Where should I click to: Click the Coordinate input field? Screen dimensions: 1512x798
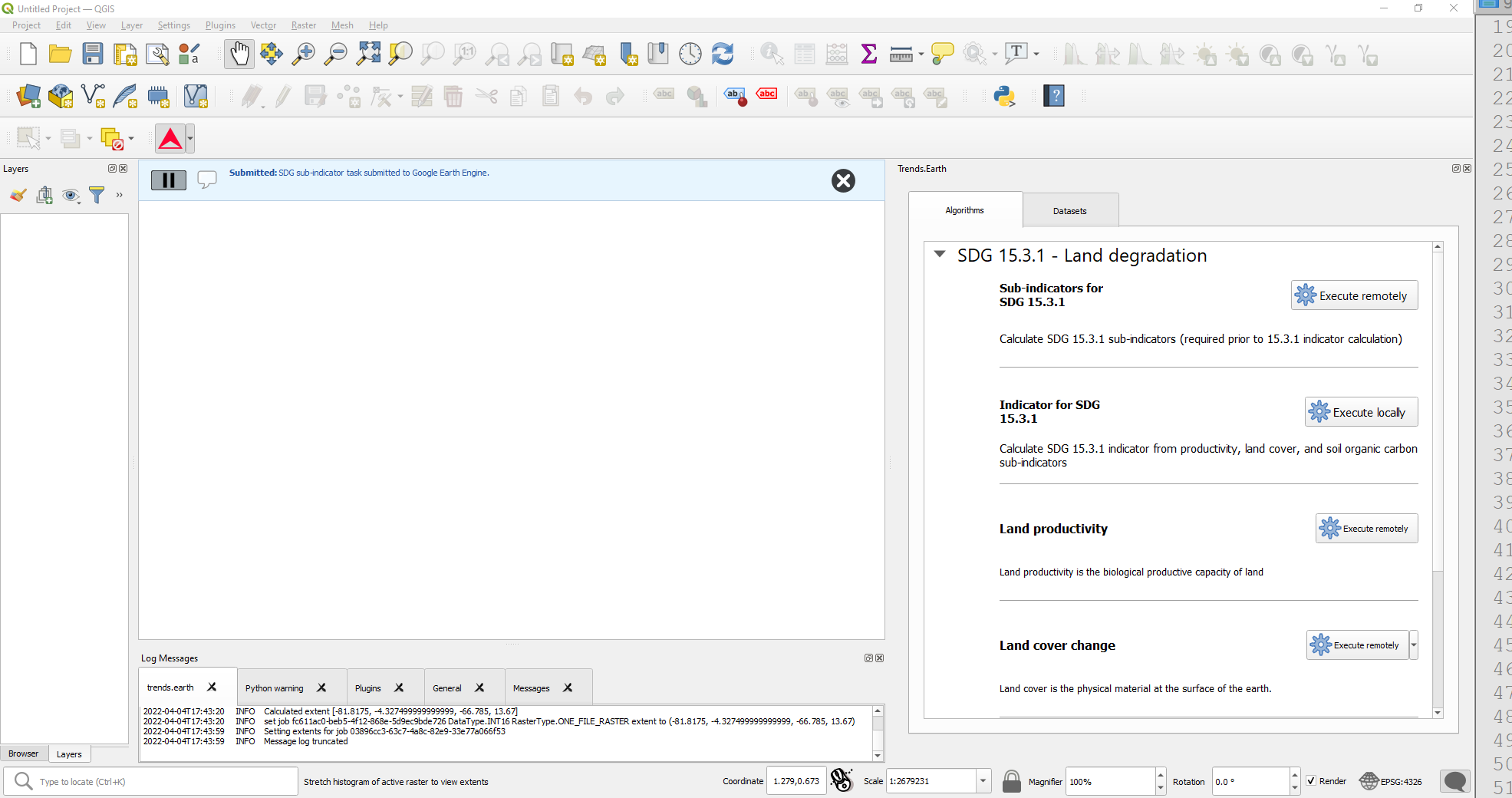(796, 781)
